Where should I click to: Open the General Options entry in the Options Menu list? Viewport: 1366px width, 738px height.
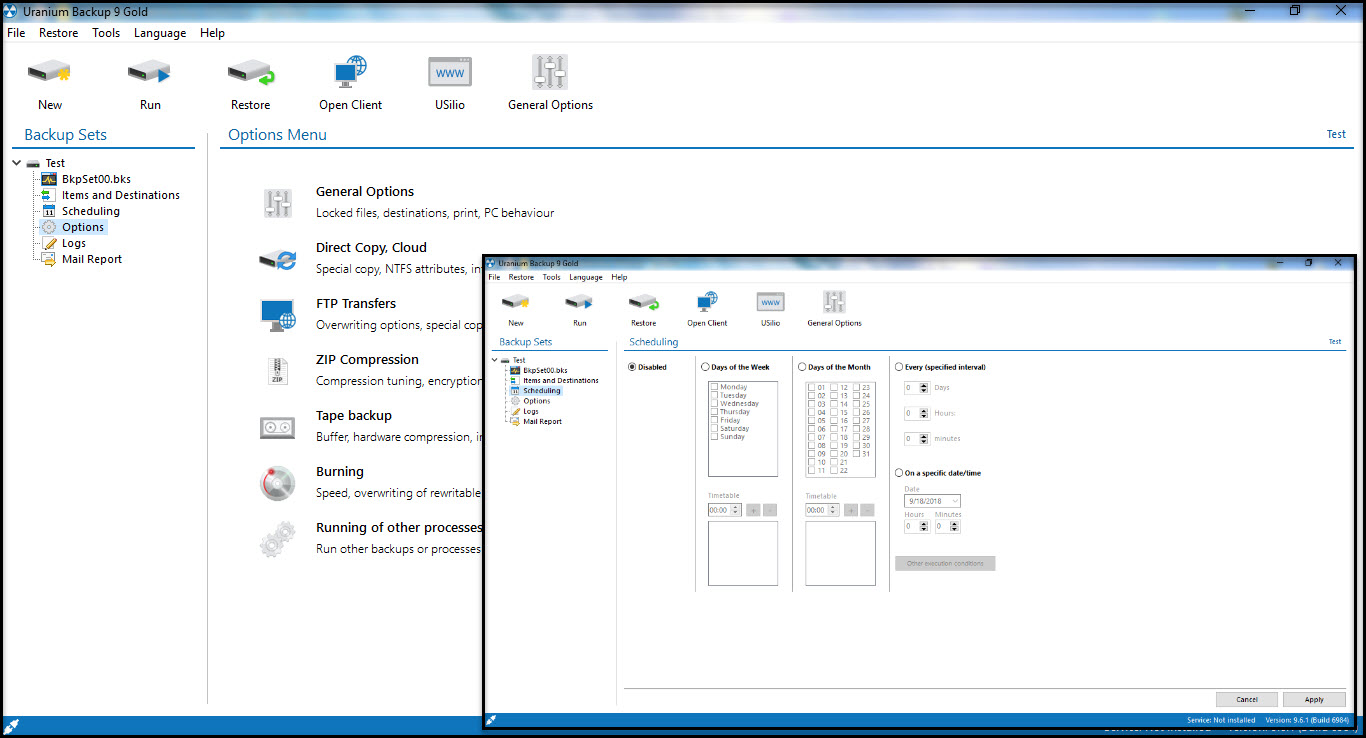pos(365,192)
